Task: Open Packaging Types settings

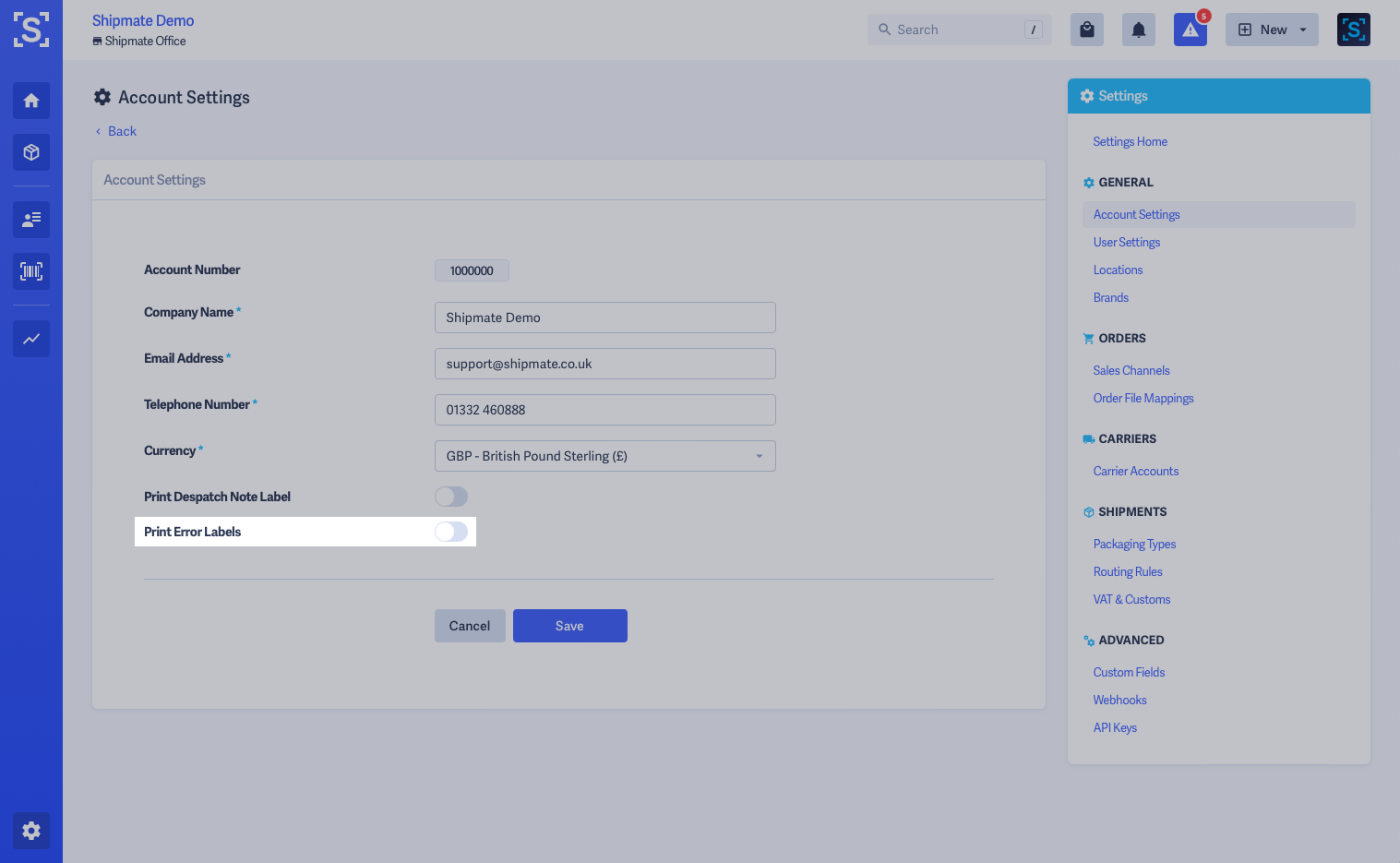Action: point(1134,544)
